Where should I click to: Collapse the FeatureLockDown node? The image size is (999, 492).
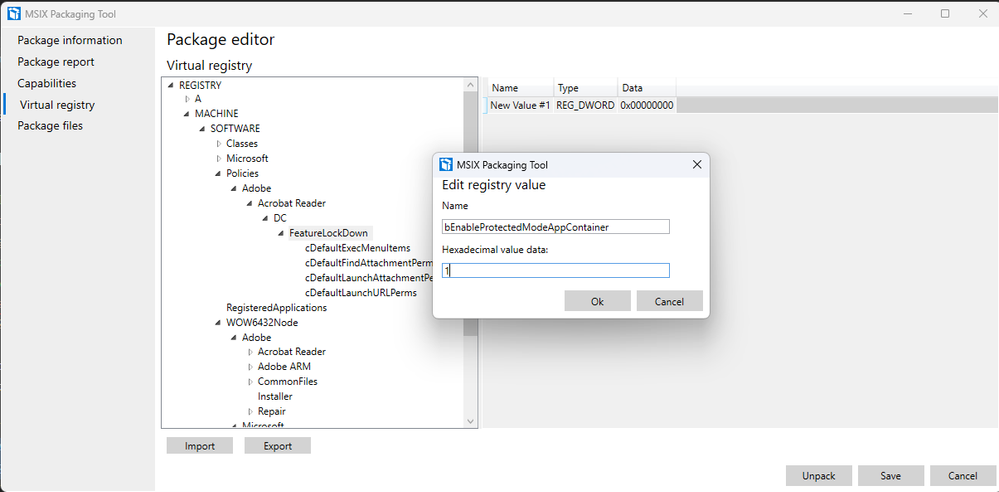coord(281,233)
